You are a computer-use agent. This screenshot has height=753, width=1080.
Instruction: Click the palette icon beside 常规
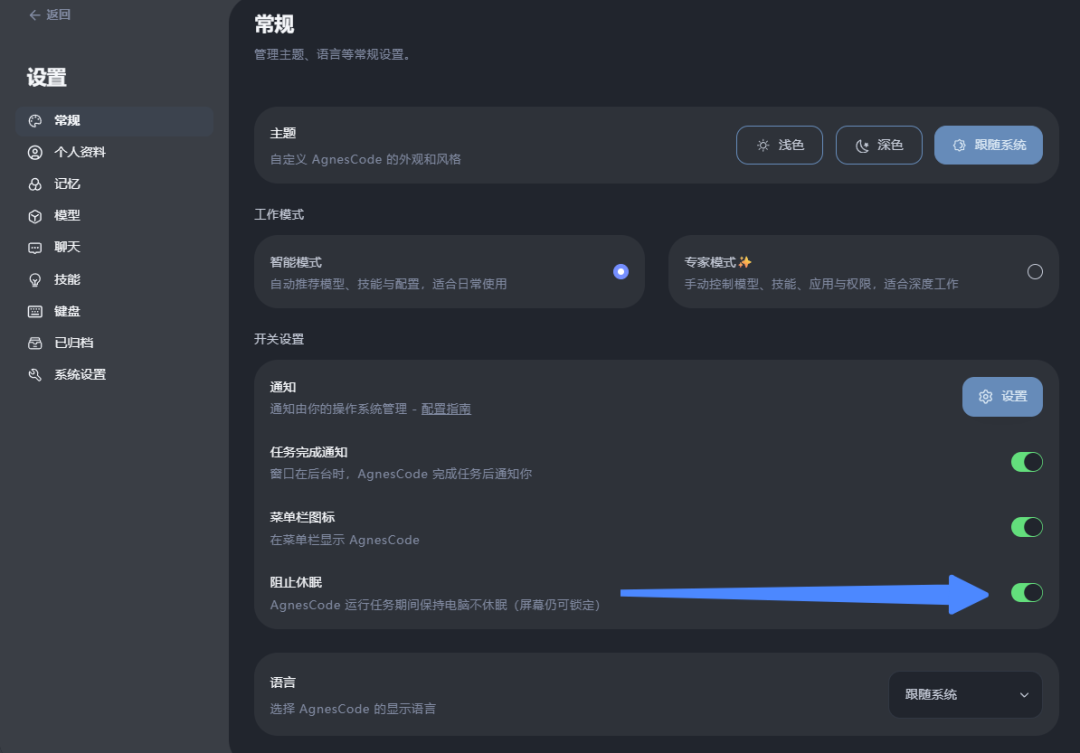35,121
